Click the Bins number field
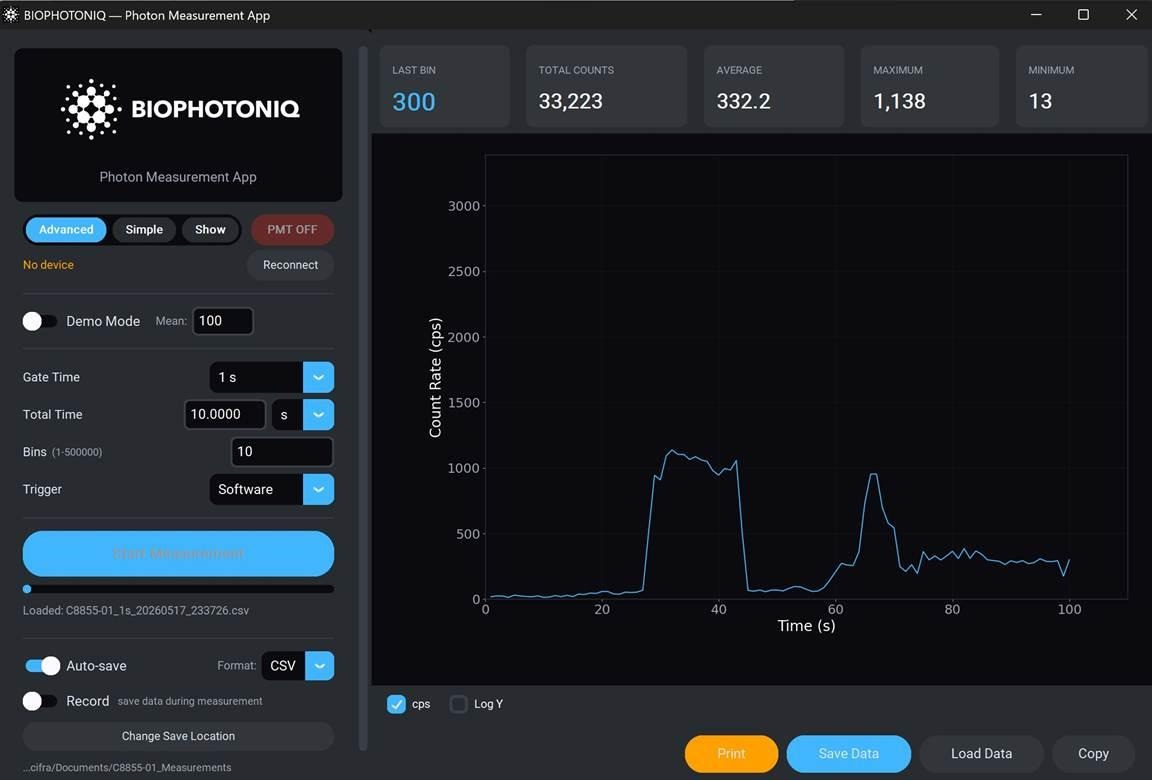This screenshot has height=780, width=1152. click(x=282, y=452)
